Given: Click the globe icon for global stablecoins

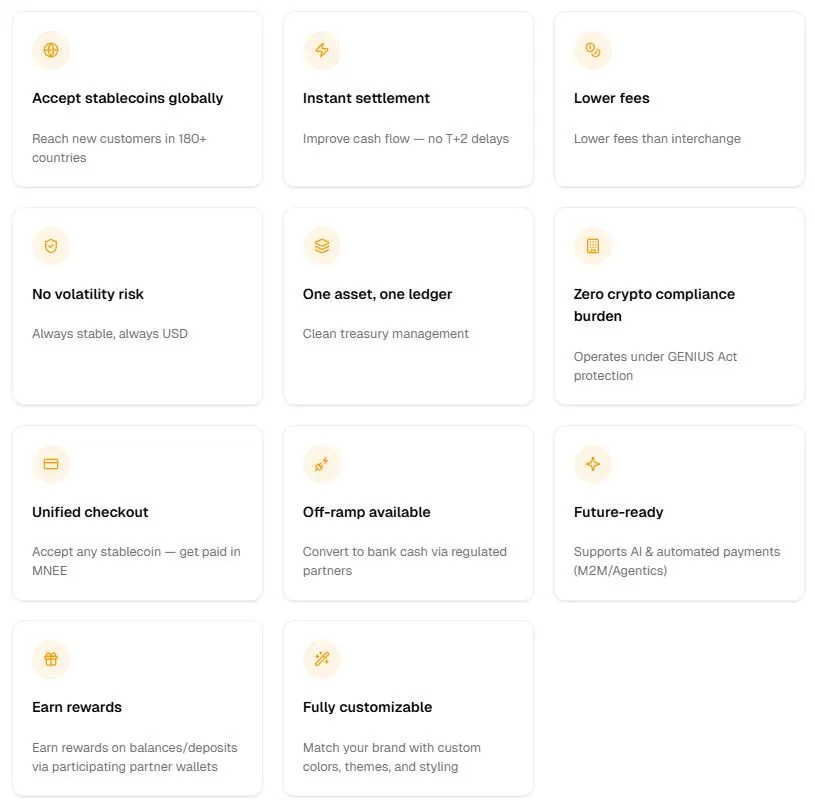Looking at the screenshot, I should [51, 50].
